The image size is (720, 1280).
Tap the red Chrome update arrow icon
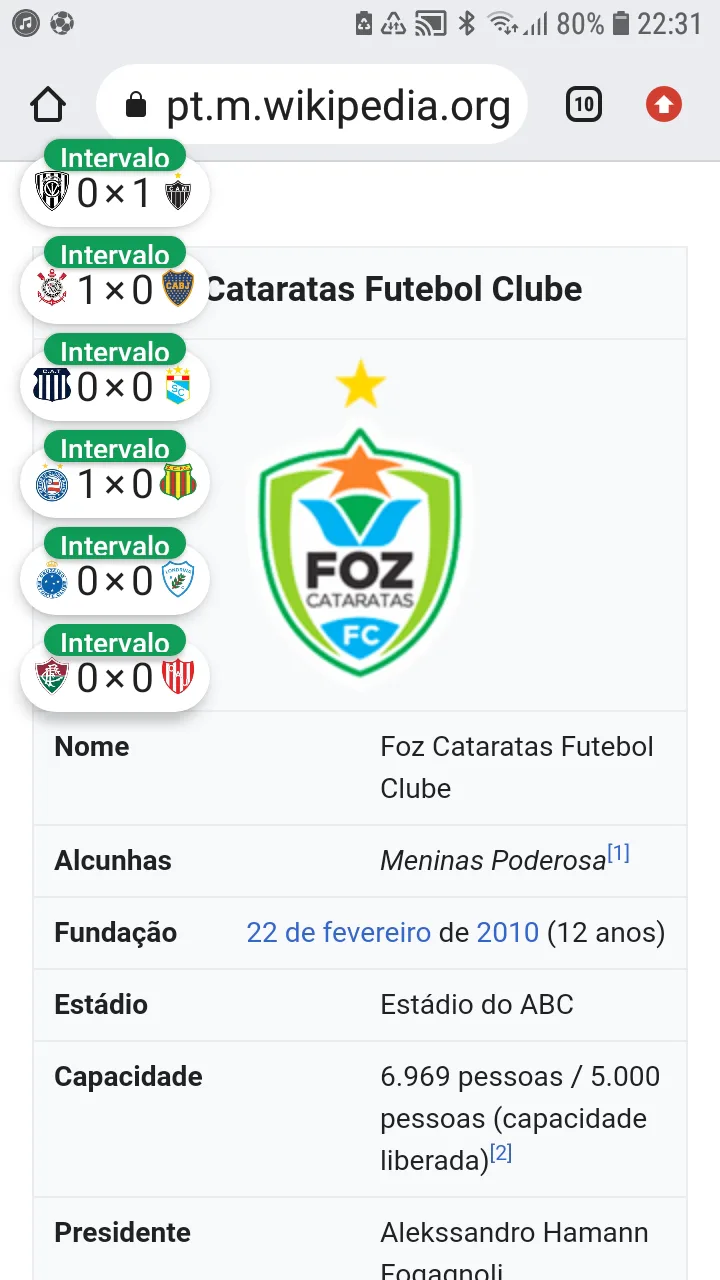click(664, 104)
